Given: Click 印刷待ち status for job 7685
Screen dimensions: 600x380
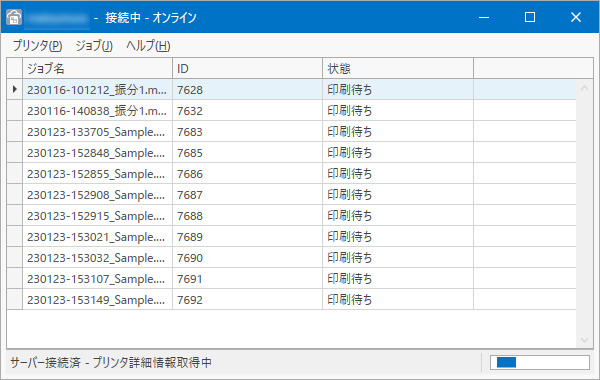Looking at the screenshot, I should 398,153.
